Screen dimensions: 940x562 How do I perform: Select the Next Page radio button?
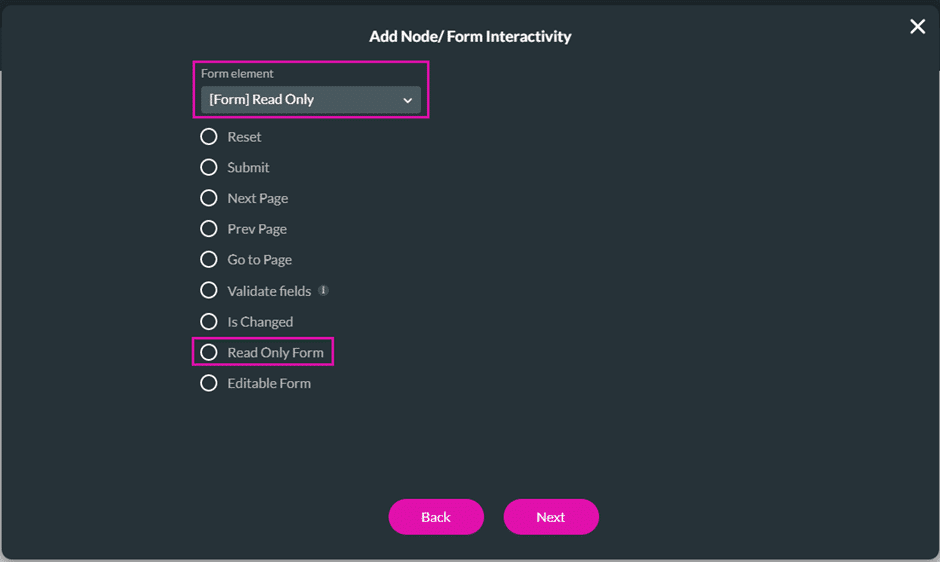coord(209,198)
